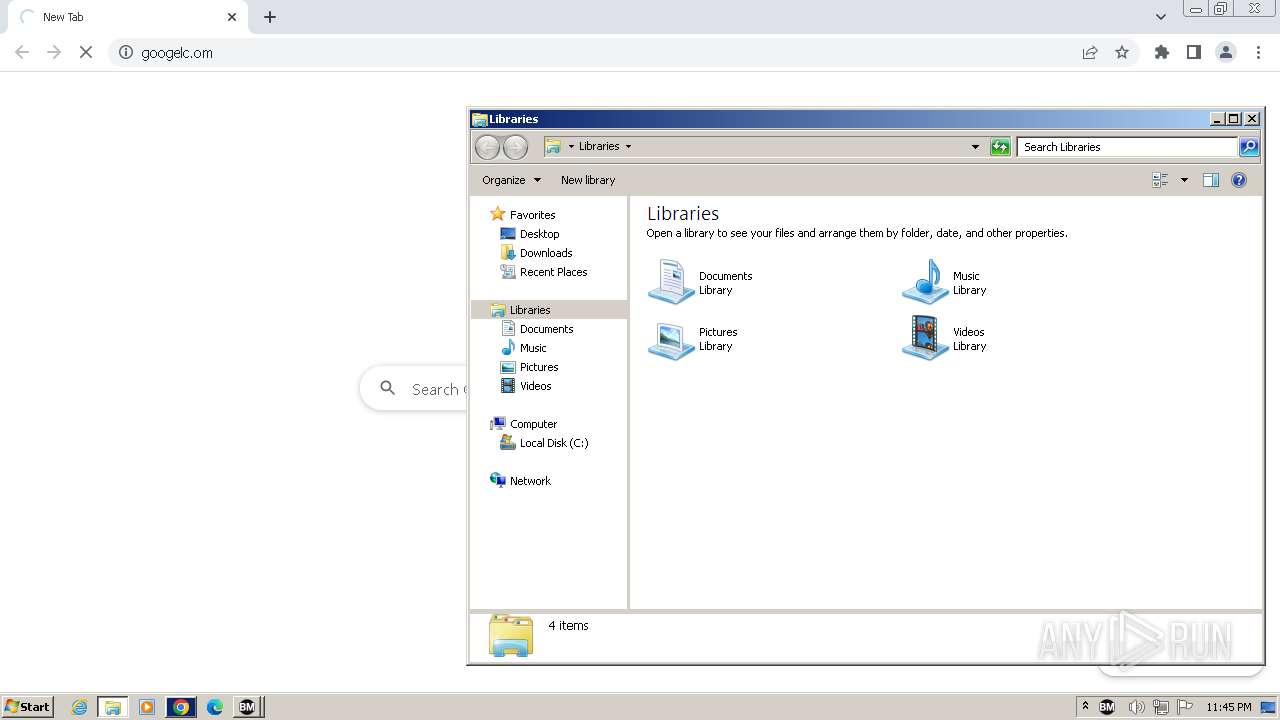The height and width of the screenshot is (720, 1280).
Task: Open the Windows Start menu
Action: click(27, 707)
